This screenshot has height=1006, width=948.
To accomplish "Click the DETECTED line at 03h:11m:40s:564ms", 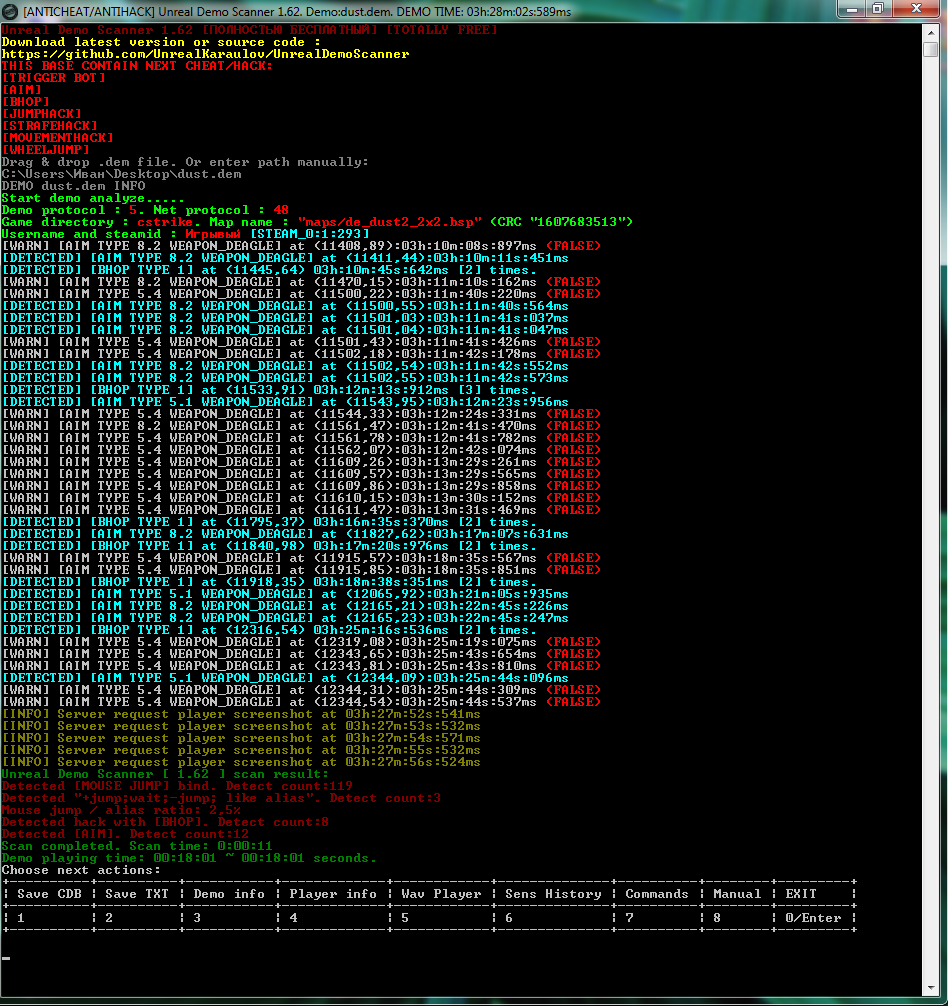I will pos(285,305).
